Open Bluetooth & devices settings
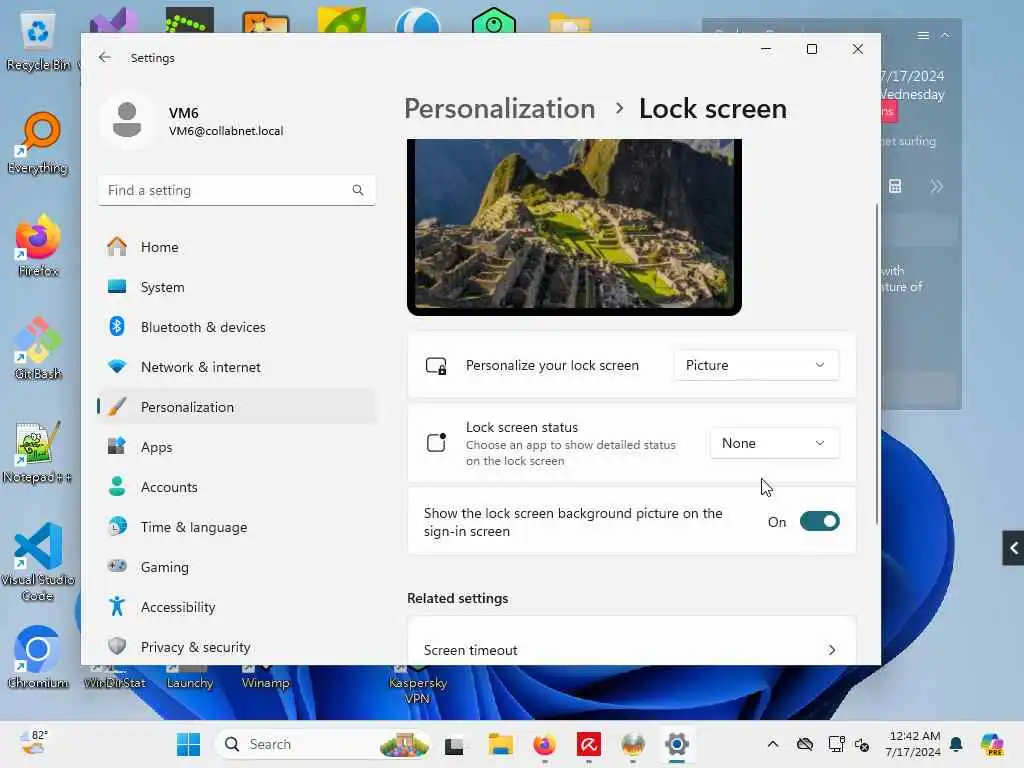Image resolution: width=1024 pixels, height=768 pixels. tap(236, 327)
